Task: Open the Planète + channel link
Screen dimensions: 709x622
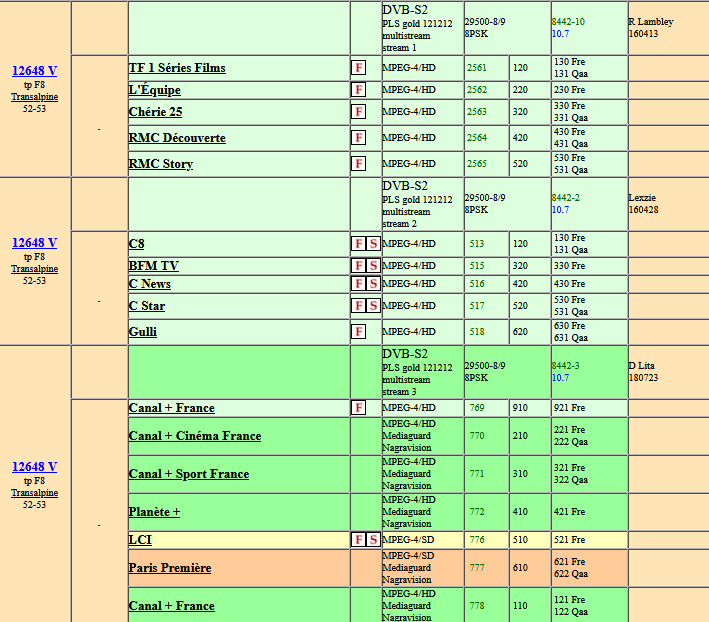Action: pos(154,512)
